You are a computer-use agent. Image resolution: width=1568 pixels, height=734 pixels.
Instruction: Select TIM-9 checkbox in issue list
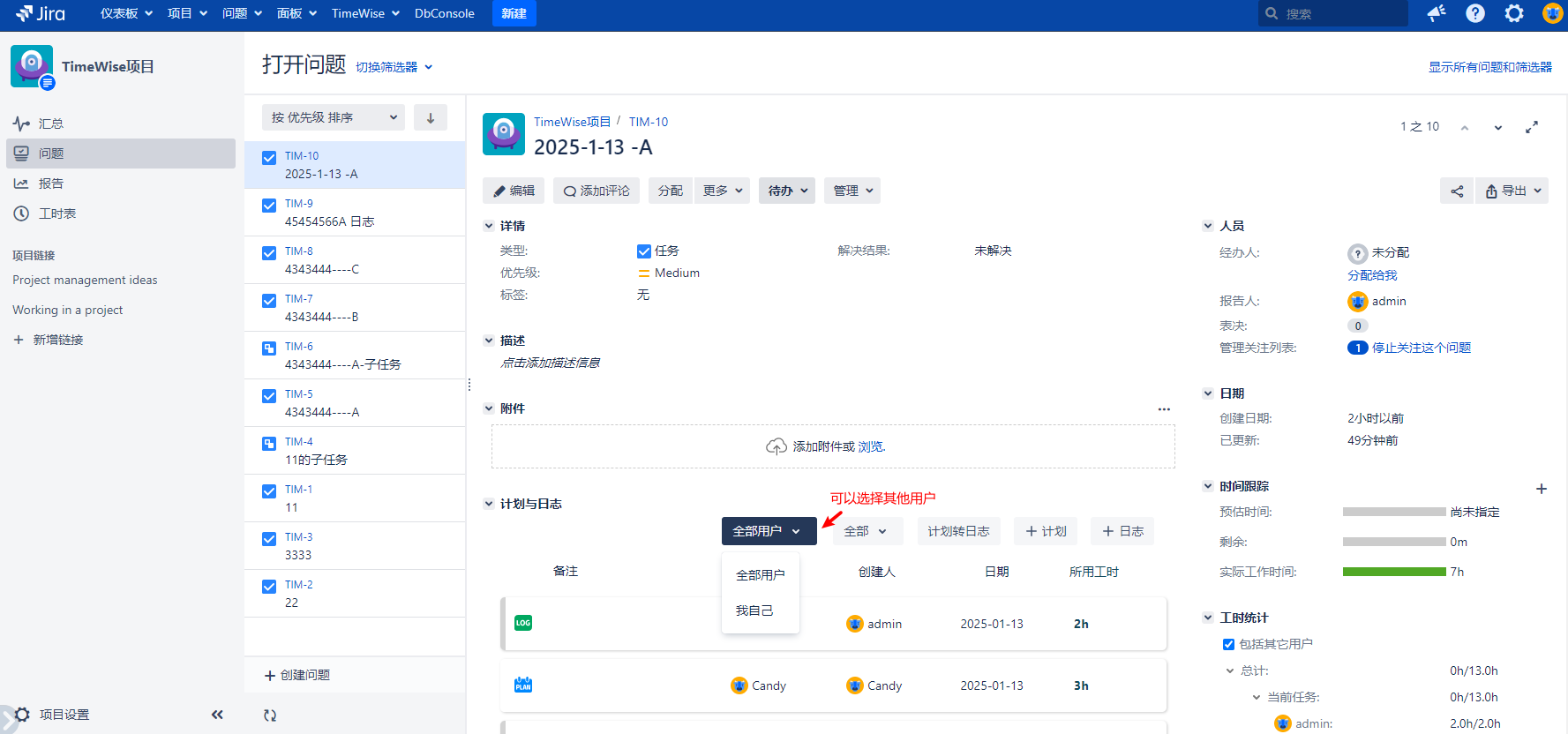[x=269, y=206]
